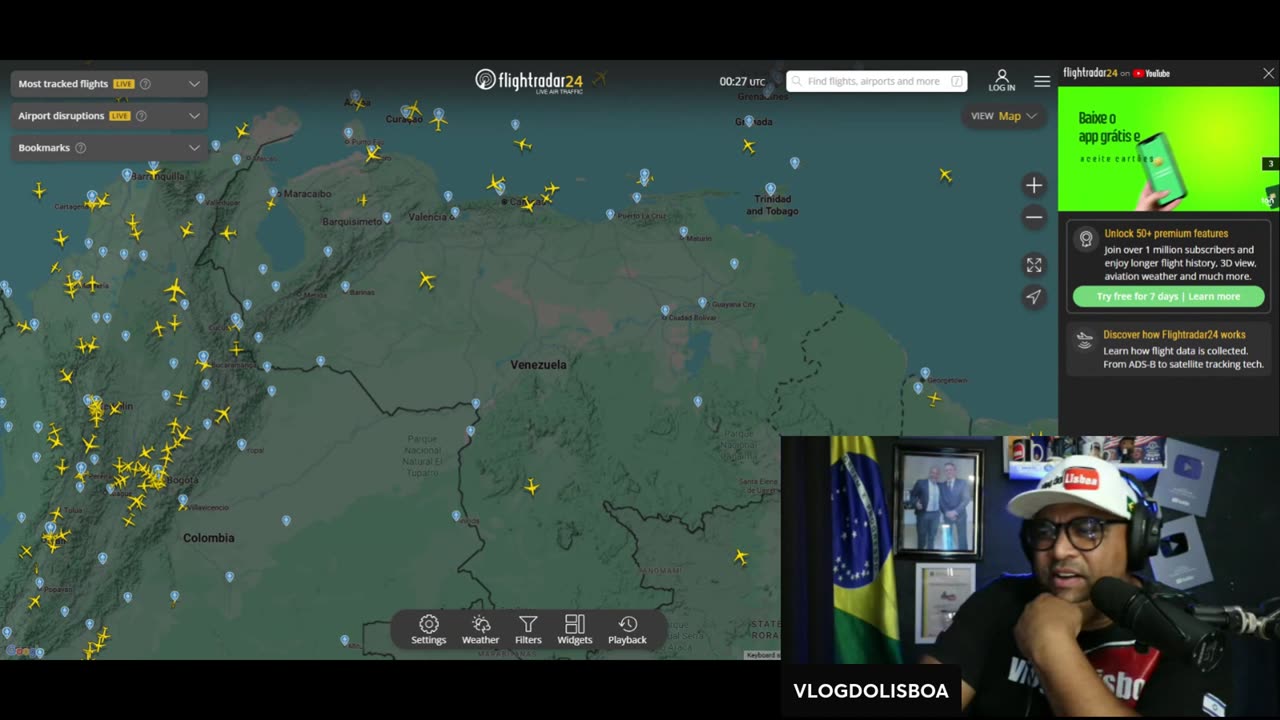Open help icon beside Airport disruptions

(x=141, y=116)
